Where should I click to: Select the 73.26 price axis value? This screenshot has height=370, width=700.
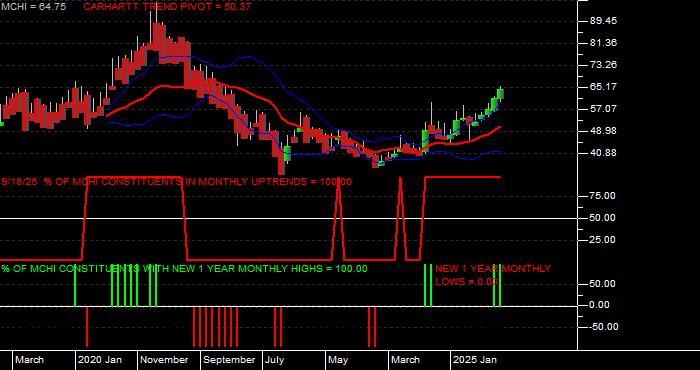coord(603,65)
